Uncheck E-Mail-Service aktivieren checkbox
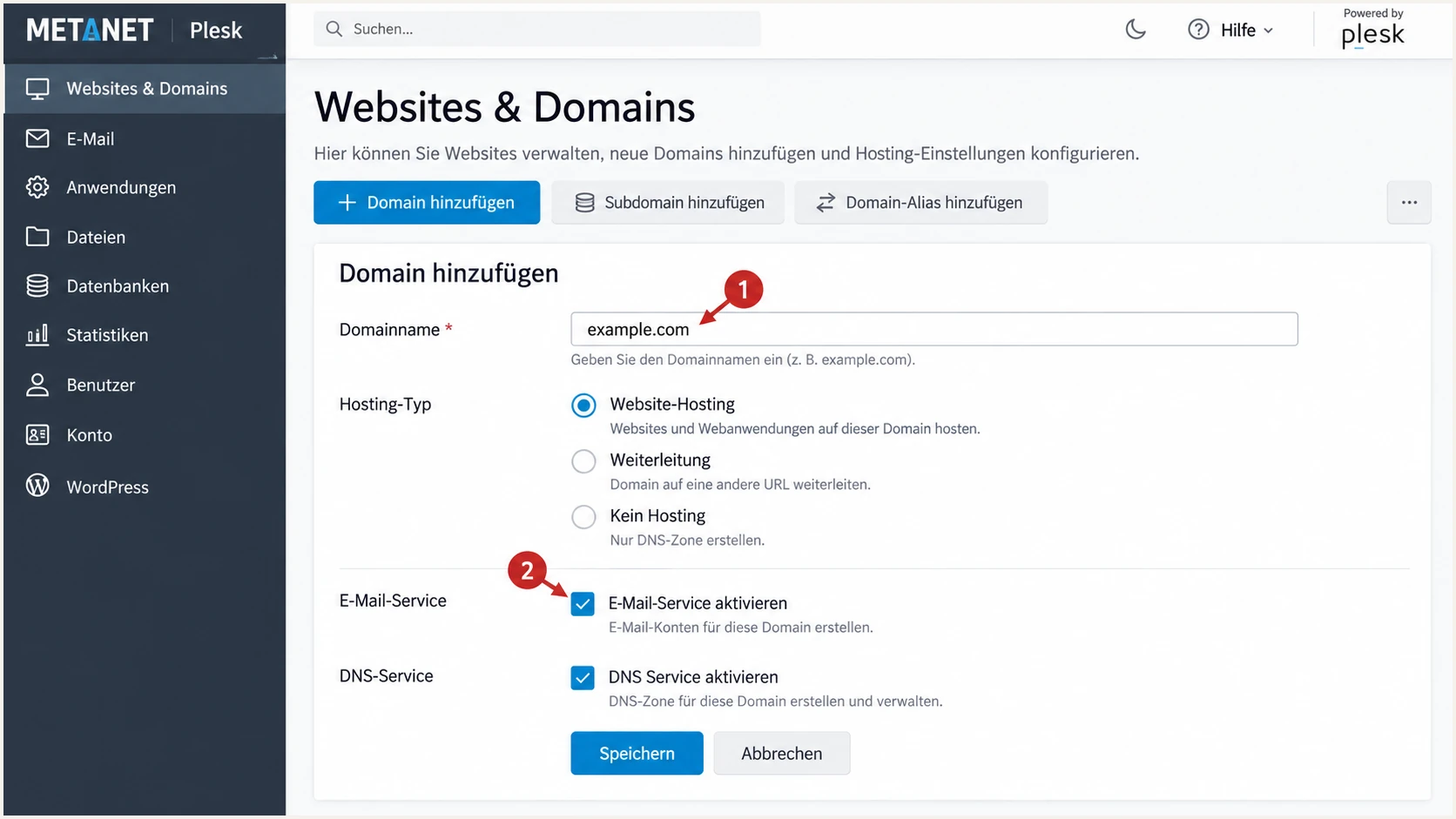 pos(583,604)
